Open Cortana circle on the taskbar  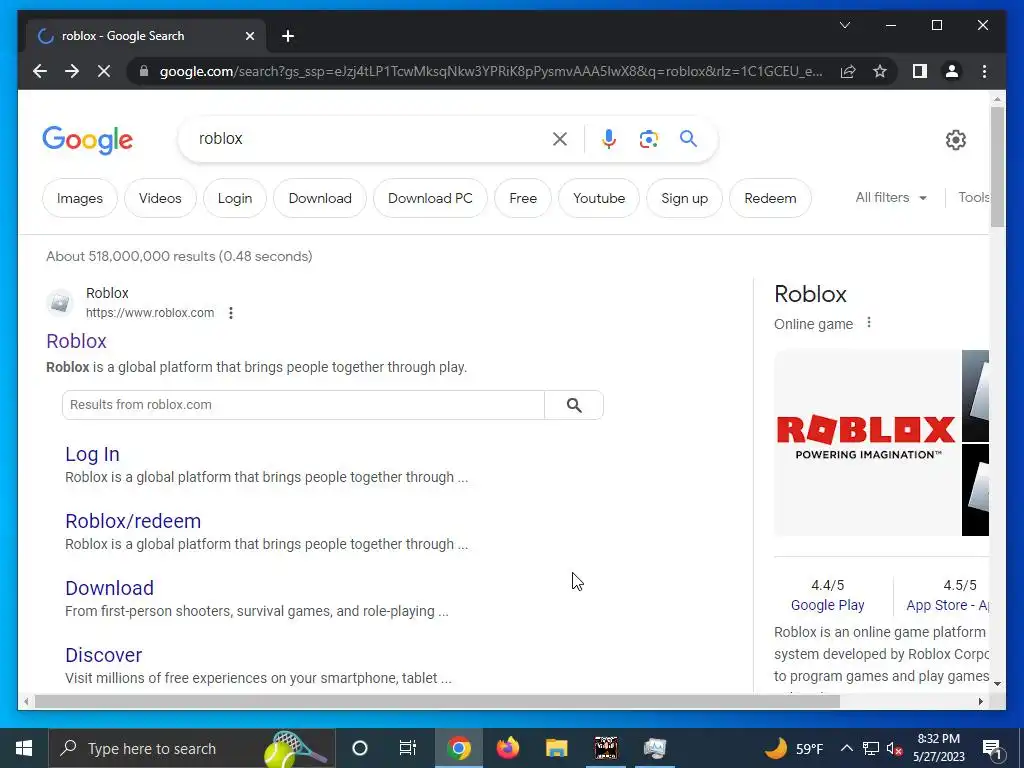click(x=360, y=748)
